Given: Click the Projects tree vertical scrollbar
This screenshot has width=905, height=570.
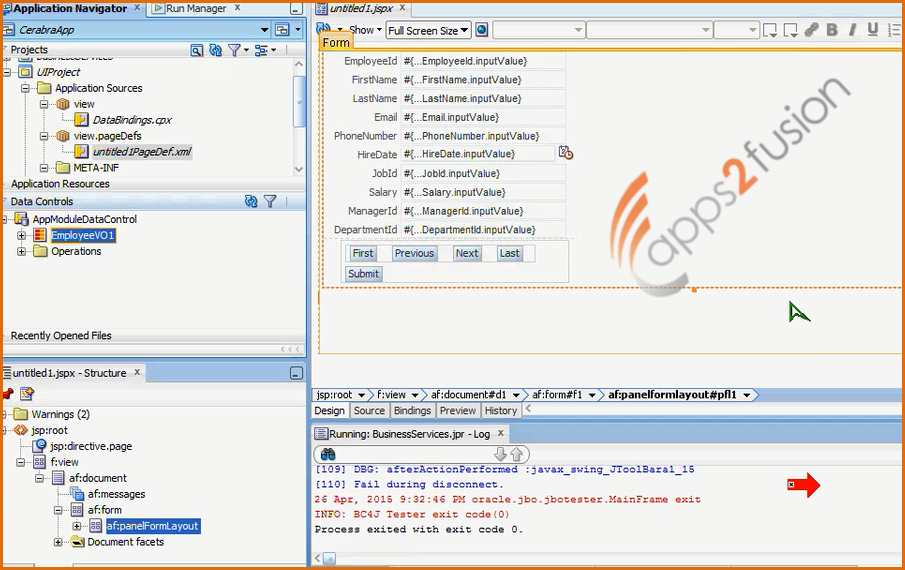Looking at the screenshot, I should pyautogui.click(x=298, y=115).
